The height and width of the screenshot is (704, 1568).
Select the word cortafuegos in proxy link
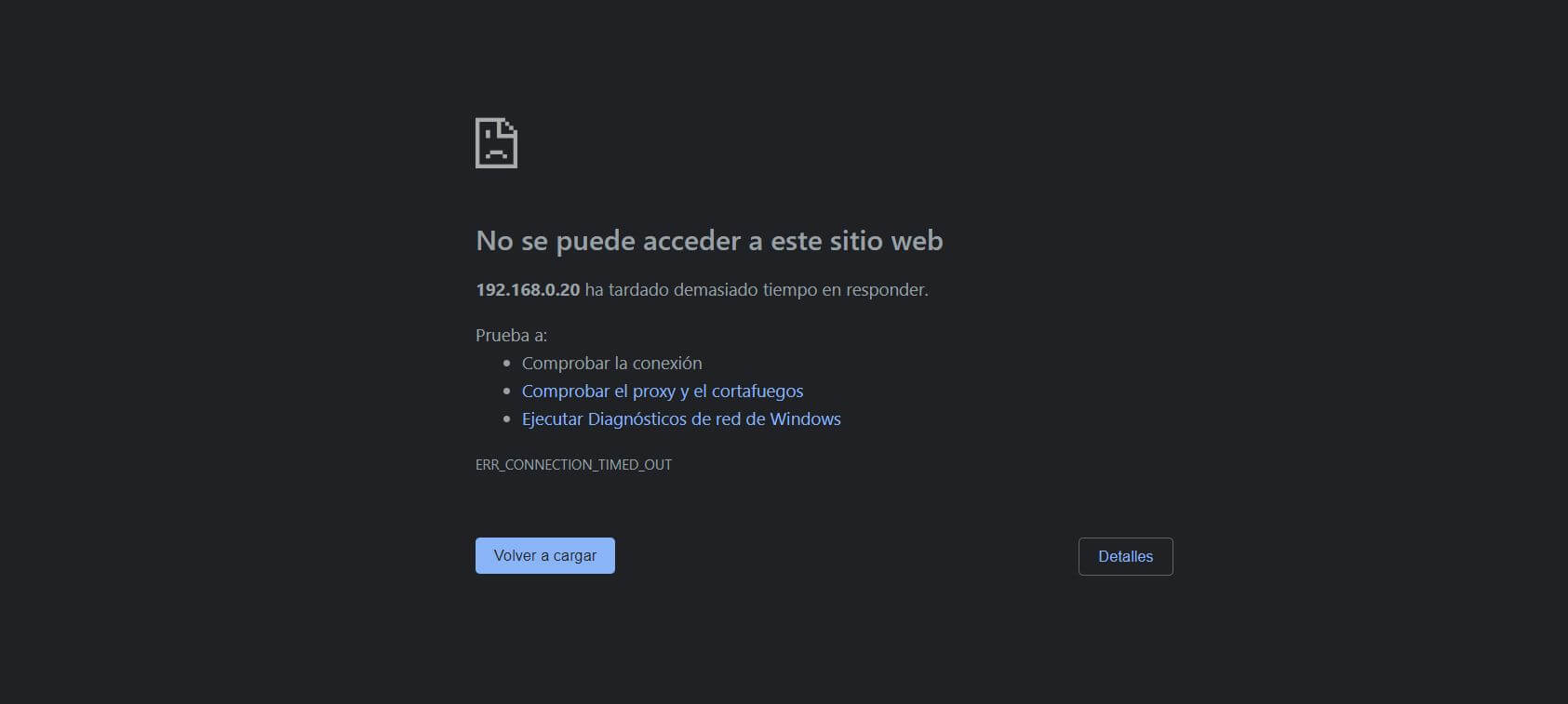757,392
